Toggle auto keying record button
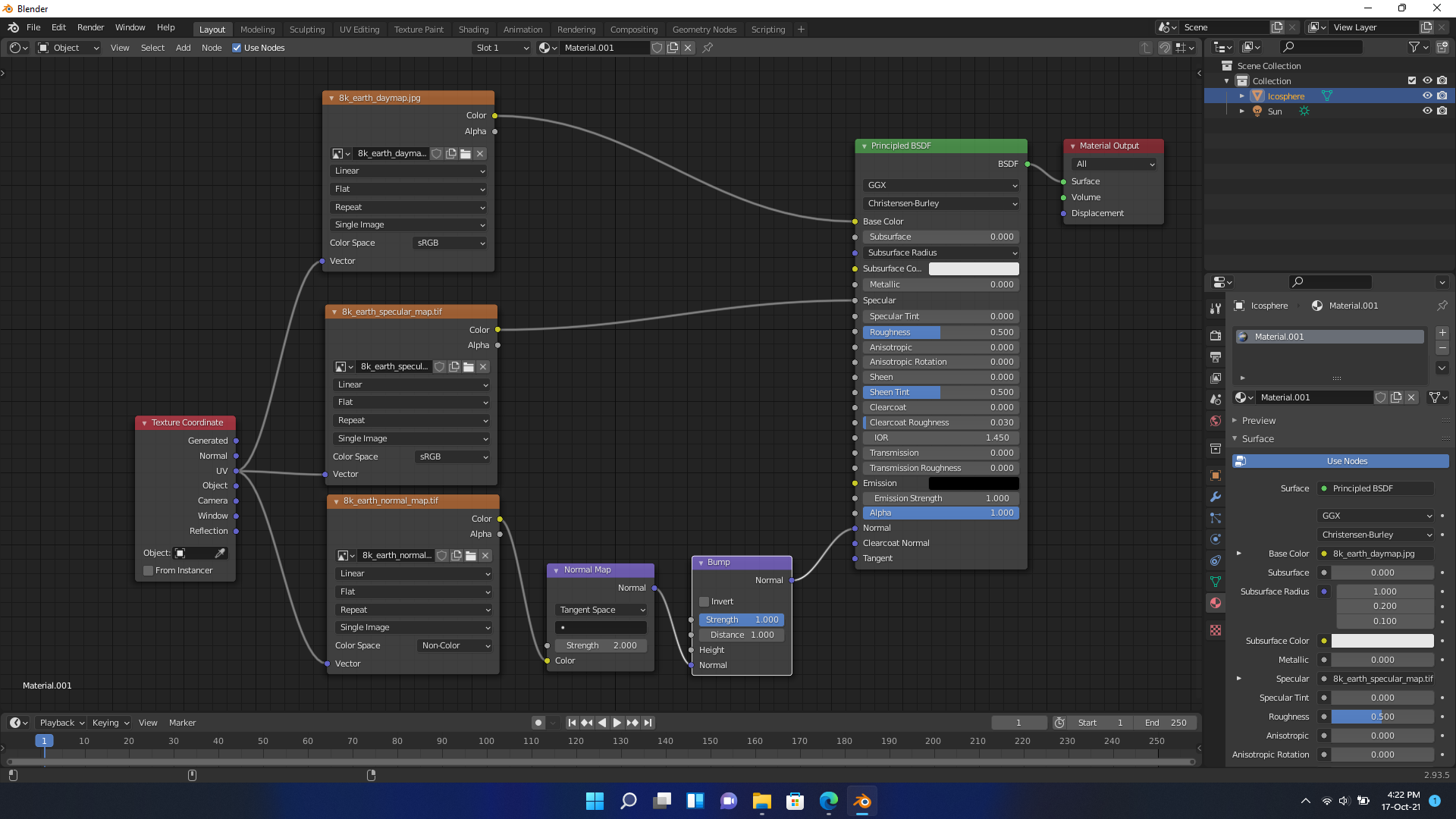 [x=538, y=723]
